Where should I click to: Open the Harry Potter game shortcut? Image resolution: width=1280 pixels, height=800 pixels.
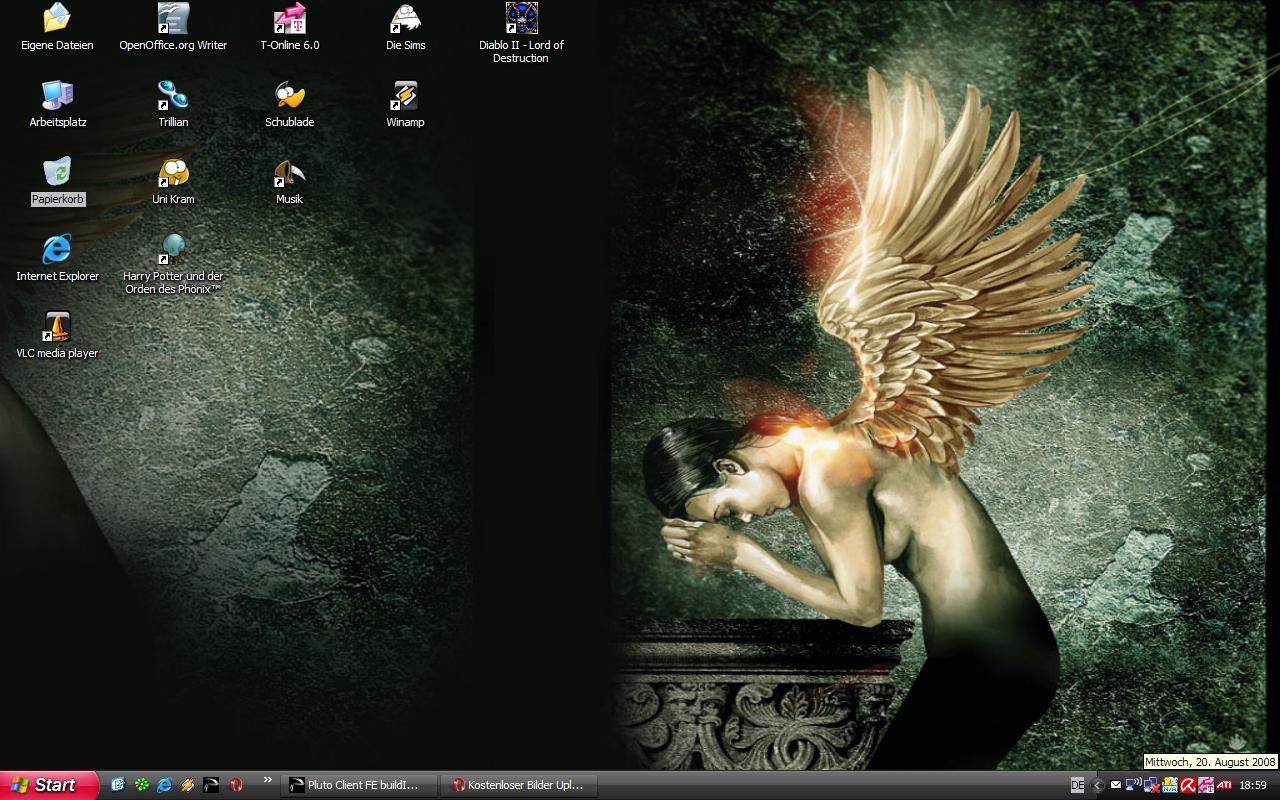(173, 250)
